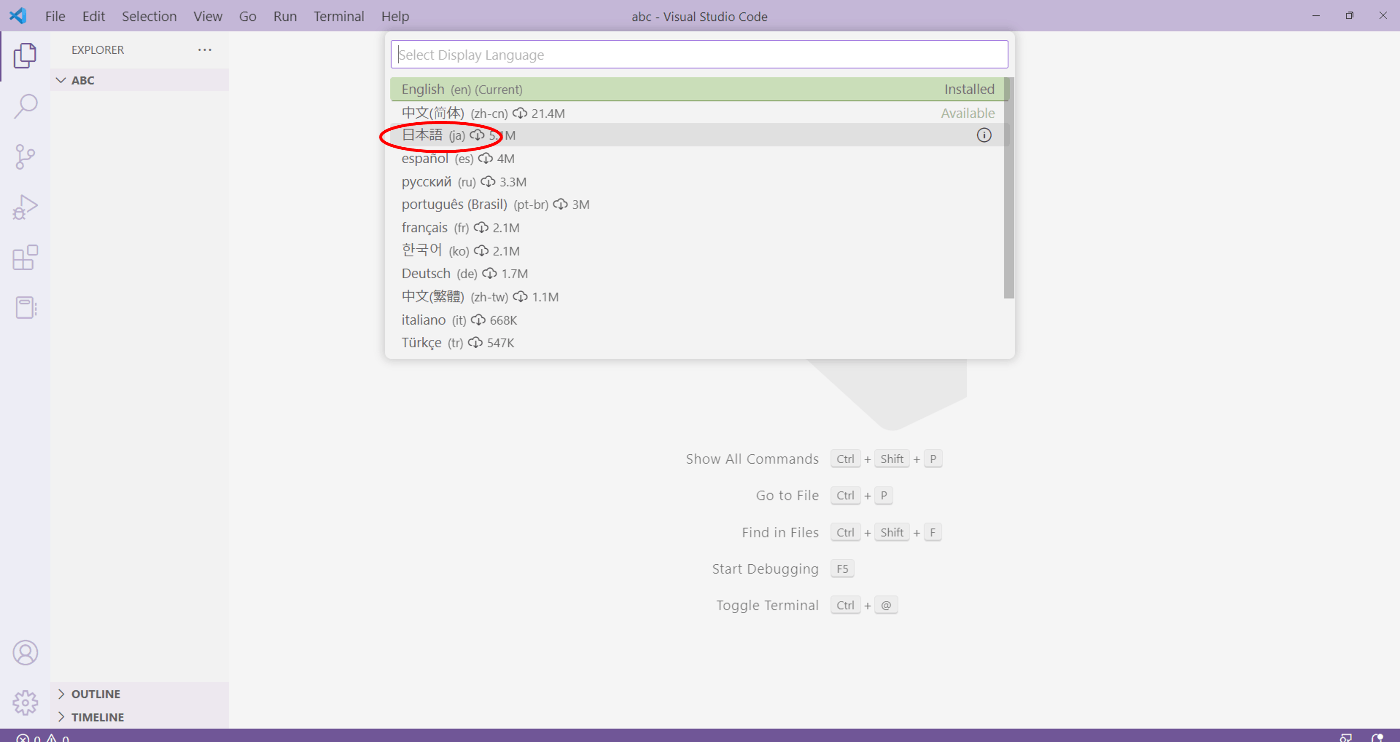
Task: Open the View menu
Action: pyautogui.click(x=208, y=16)
